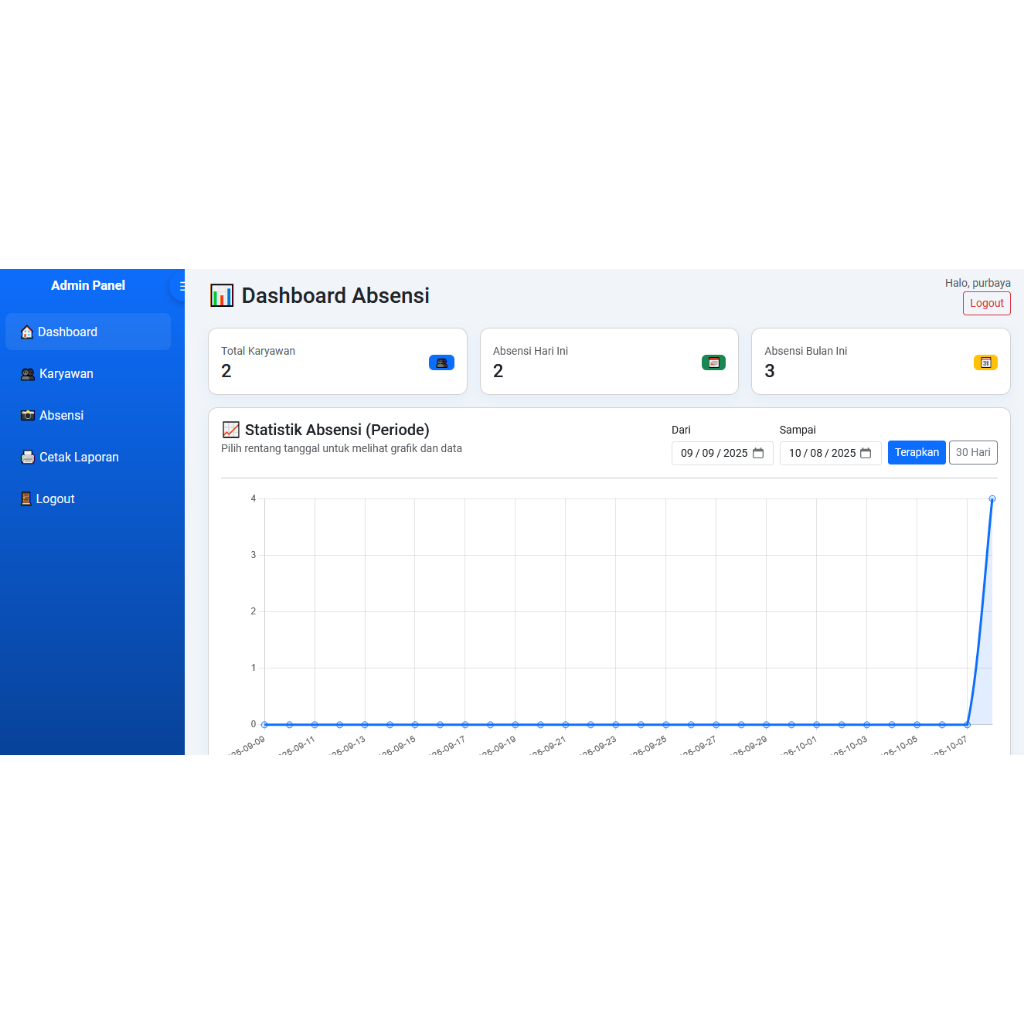
Task: Click the blue Total Karyawan badge icon
Action: (x=441, y=362)
